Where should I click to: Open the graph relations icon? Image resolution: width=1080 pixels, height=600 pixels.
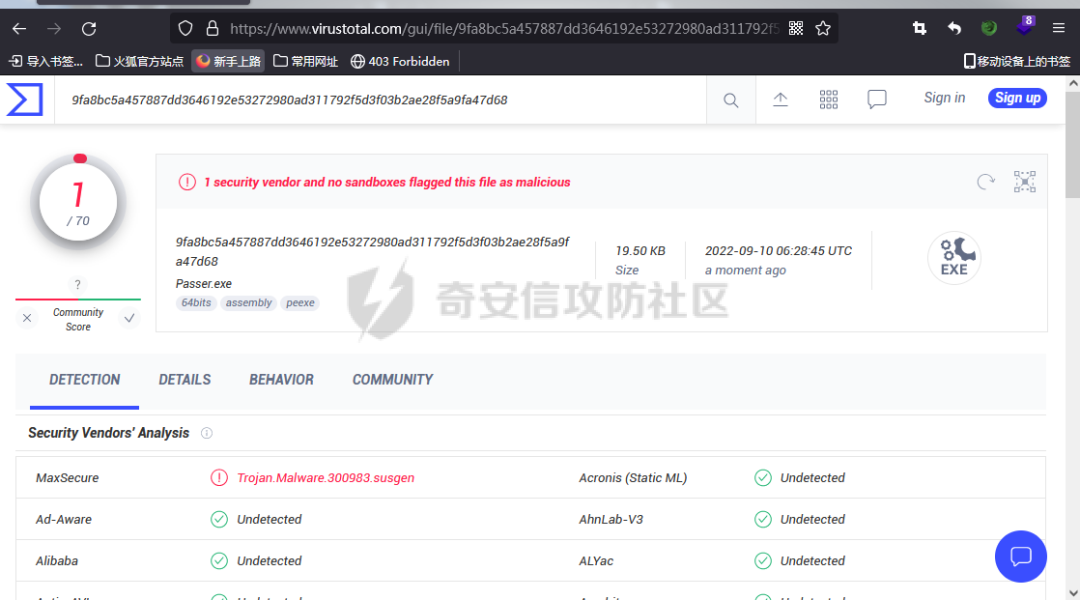pyautogui.click(x=1024, y=182)
